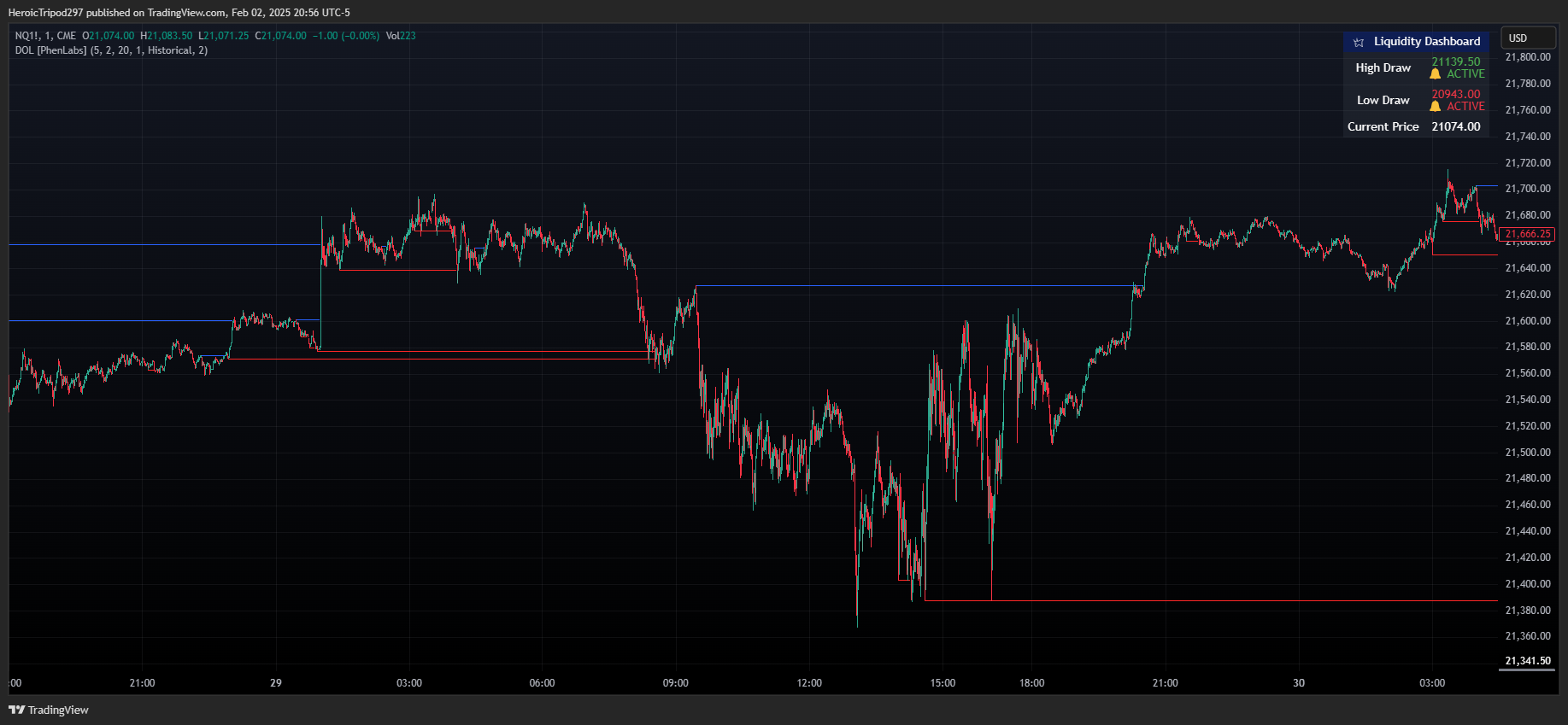Click the Liquidity Dashboard sparkle icon

[1359, 42]
